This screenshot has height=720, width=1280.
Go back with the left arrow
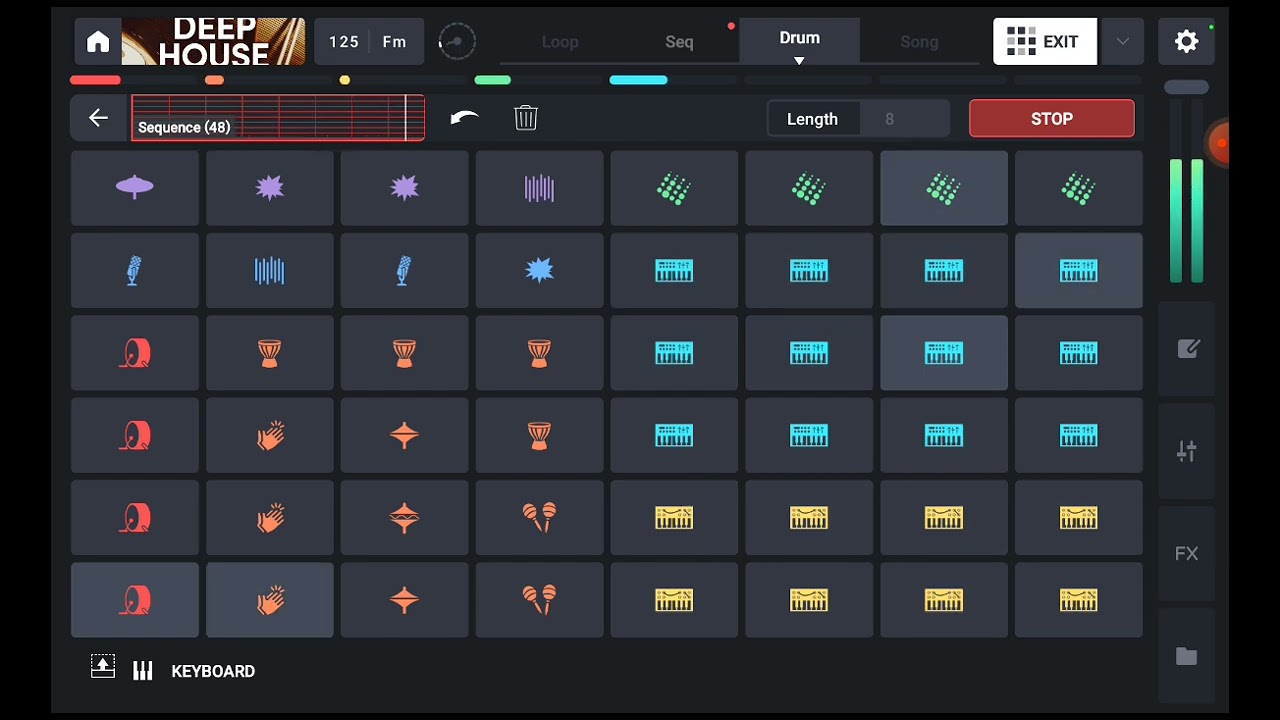coord(98,118)
